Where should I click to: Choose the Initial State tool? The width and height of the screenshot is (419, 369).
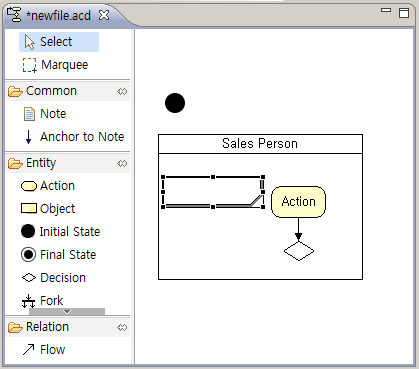click(60, 231)
